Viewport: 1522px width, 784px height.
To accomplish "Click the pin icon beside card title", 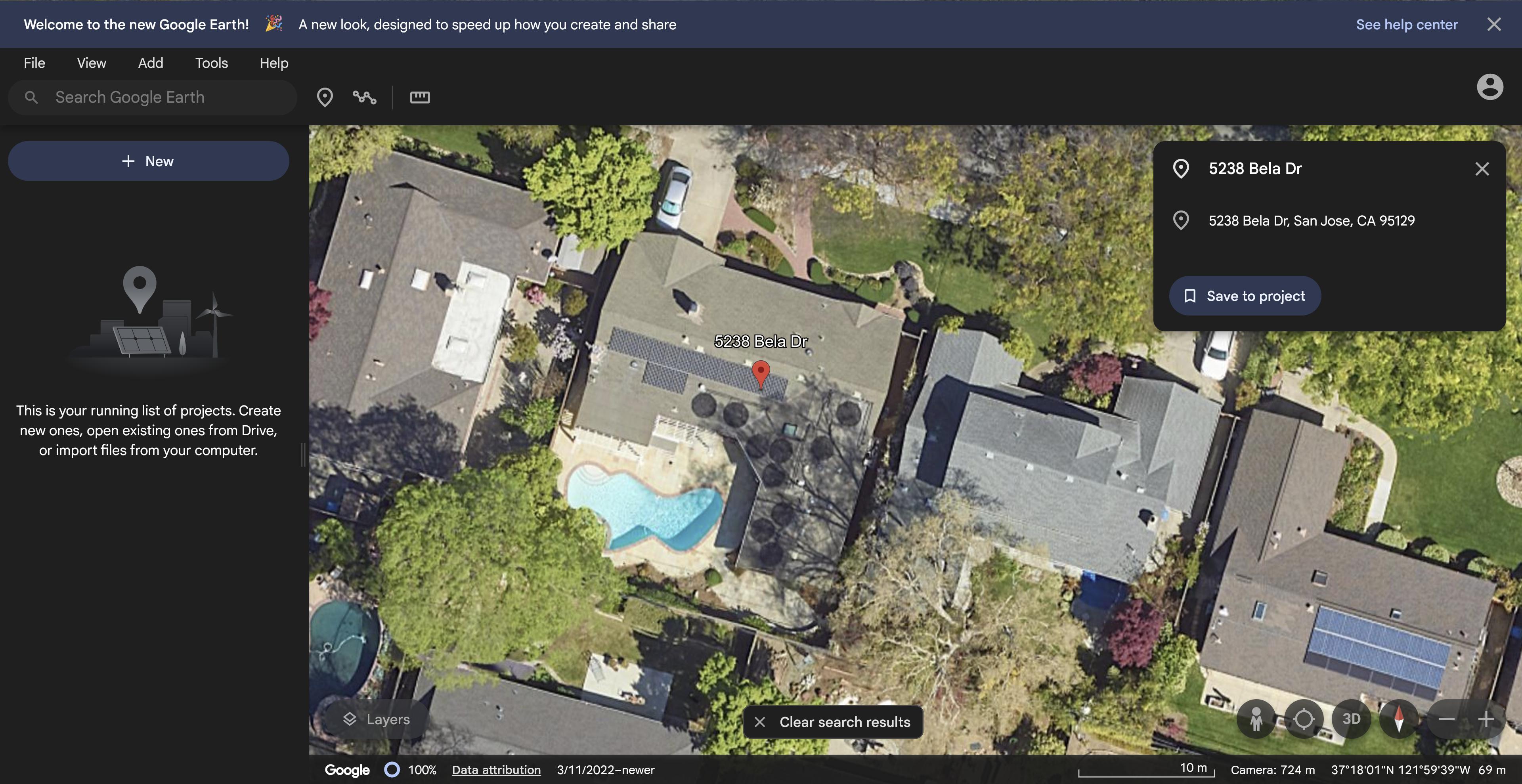I will 1180,168.
